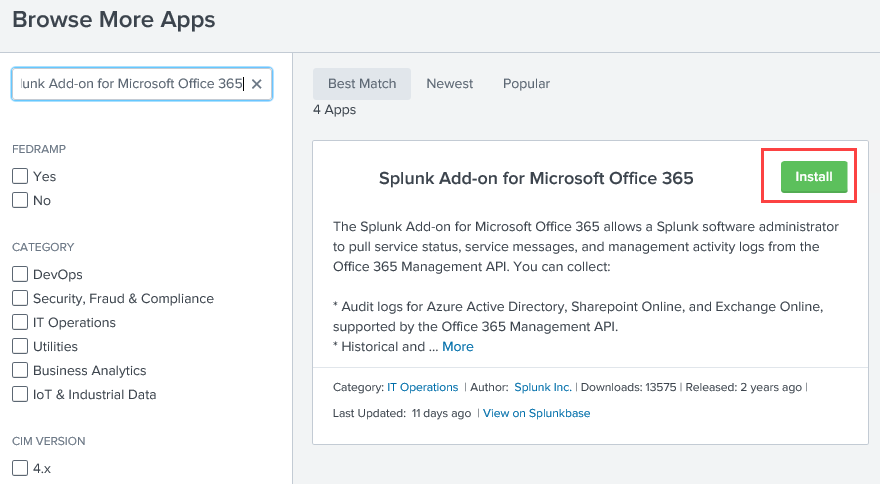
Task: Enable the DevOps category filter
Action: (20, 274)
